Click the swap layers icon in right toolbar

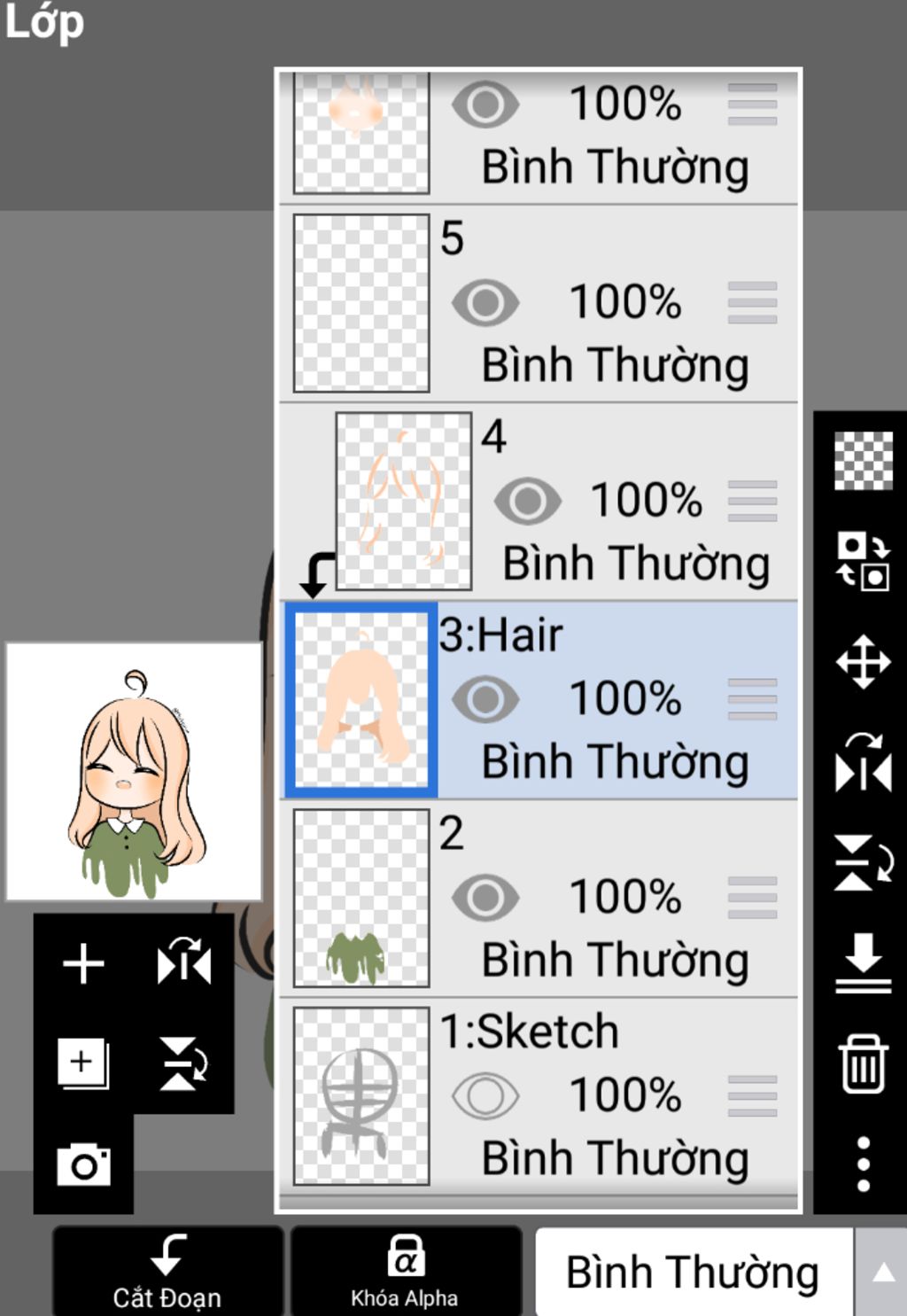pos(864,561)
